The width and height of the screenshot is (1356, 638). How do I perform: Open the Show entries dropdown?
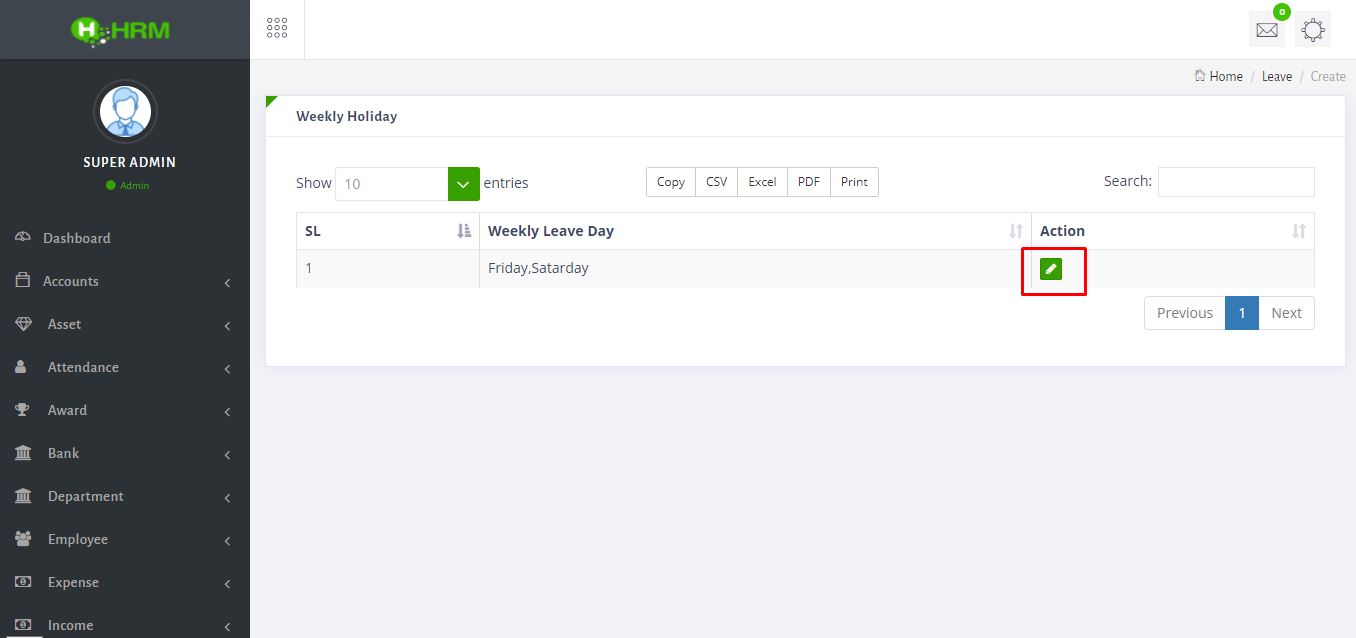[462, 183]
